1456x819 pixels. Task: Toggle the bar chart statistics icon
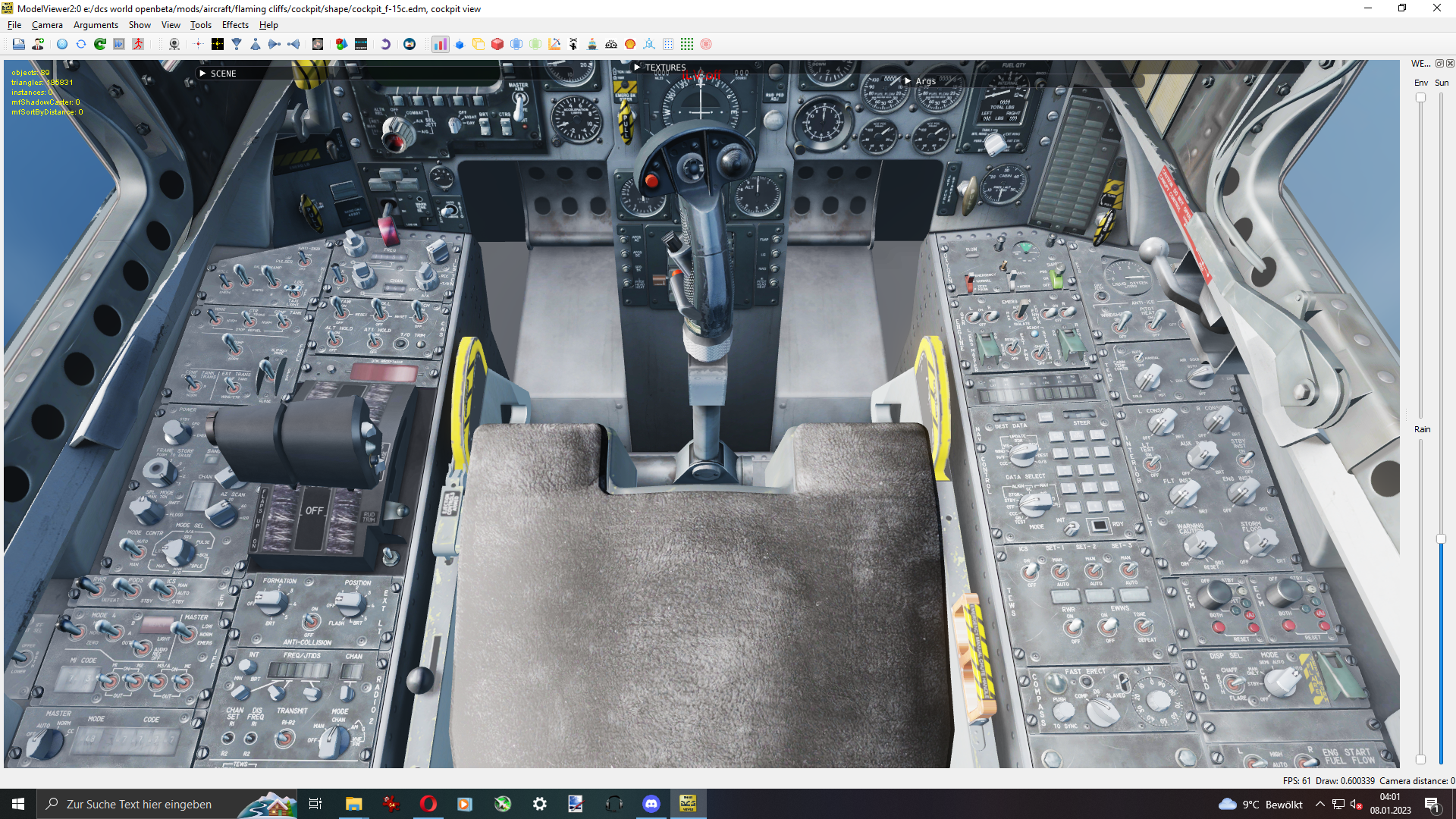[x=441, y=44]
